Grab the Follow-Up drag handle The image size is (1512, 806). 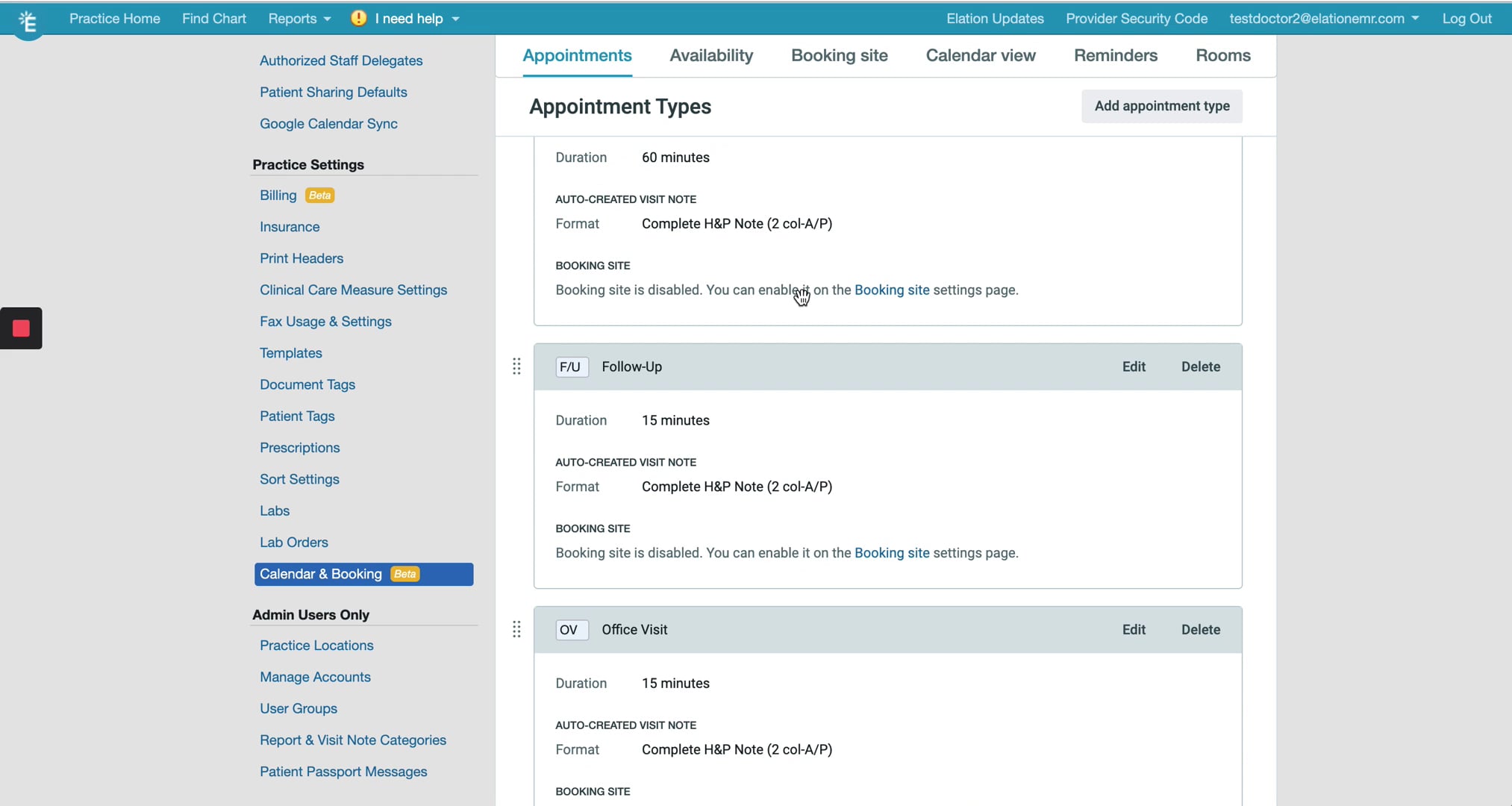(x=516, y=366)
